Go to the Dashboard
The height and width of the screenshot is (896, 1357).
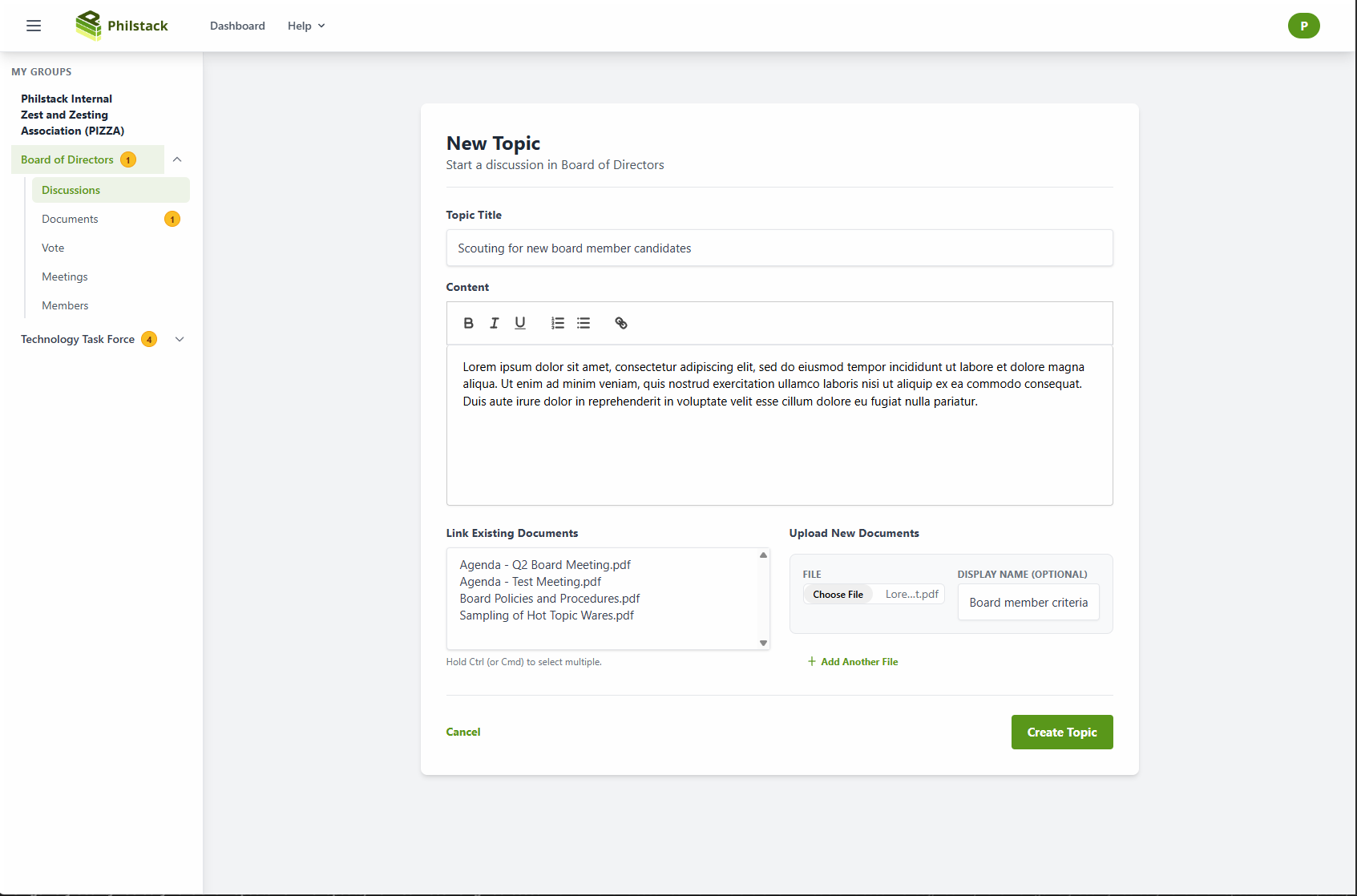coord(237,26)
